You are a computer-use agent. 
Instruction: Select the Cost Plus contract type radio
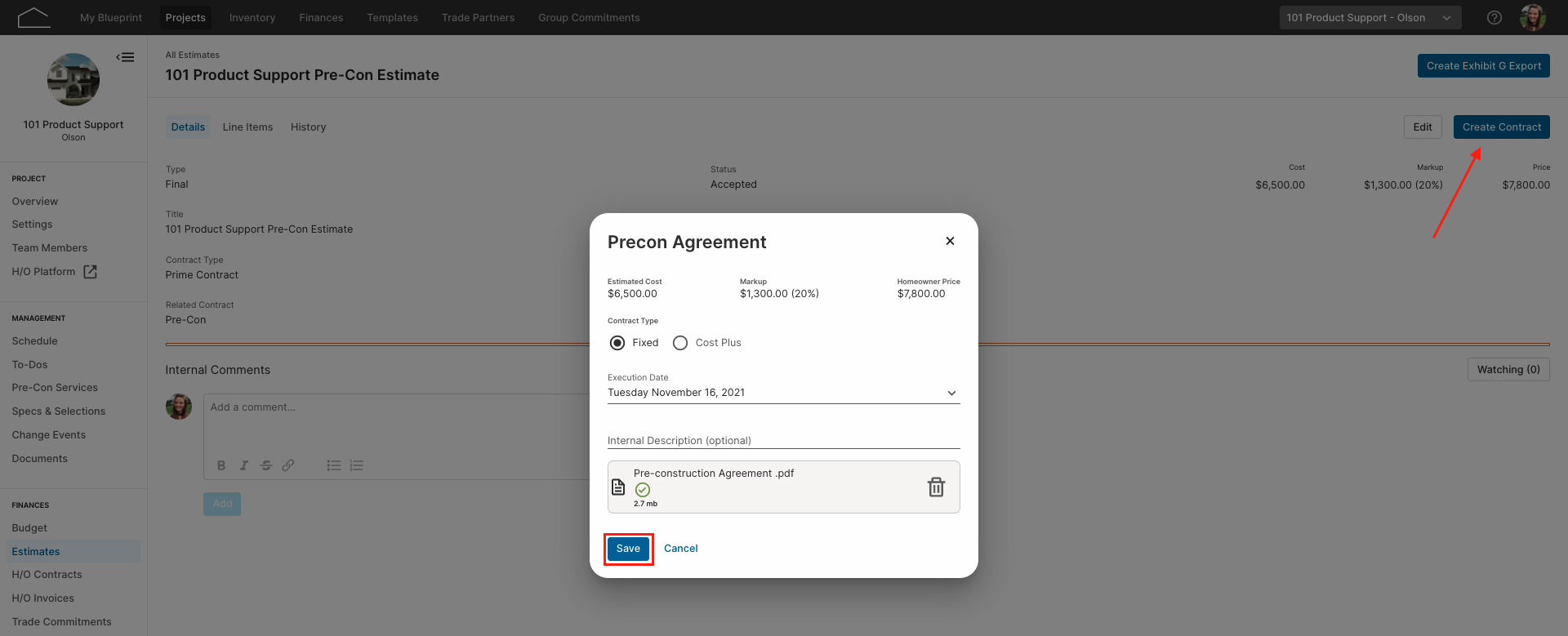(x=680, y=343)
